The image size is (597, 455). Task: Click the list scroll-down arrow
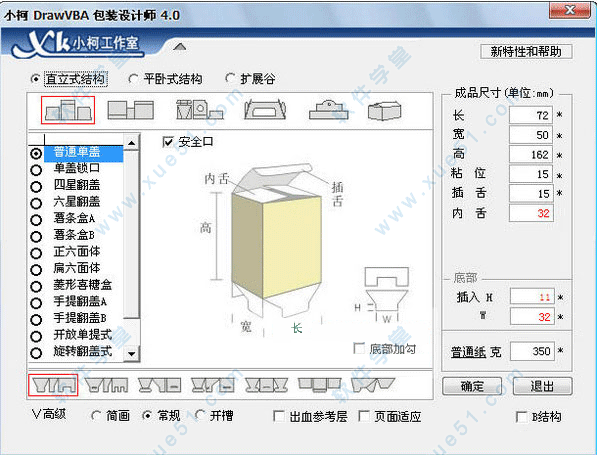click(x=132, y=354)
